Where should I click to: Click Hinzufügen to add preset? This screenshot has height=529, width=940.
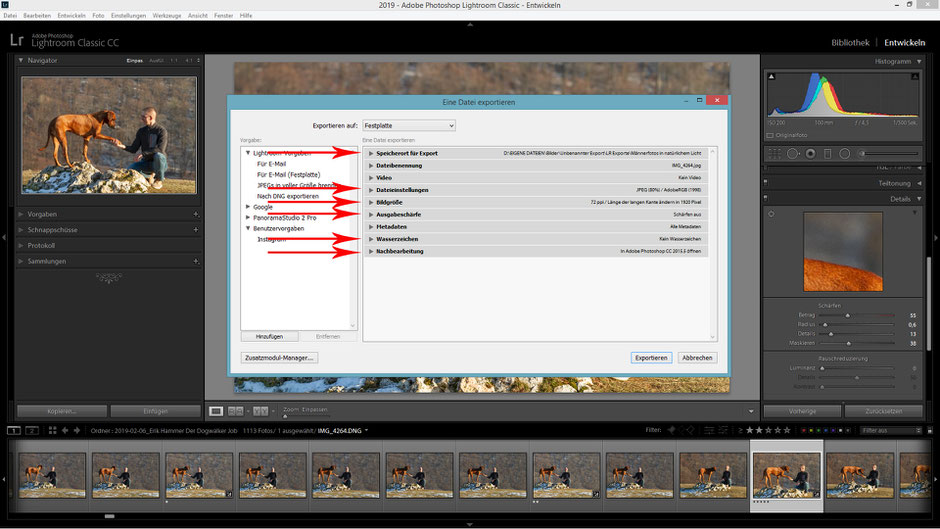click(269, 336)
